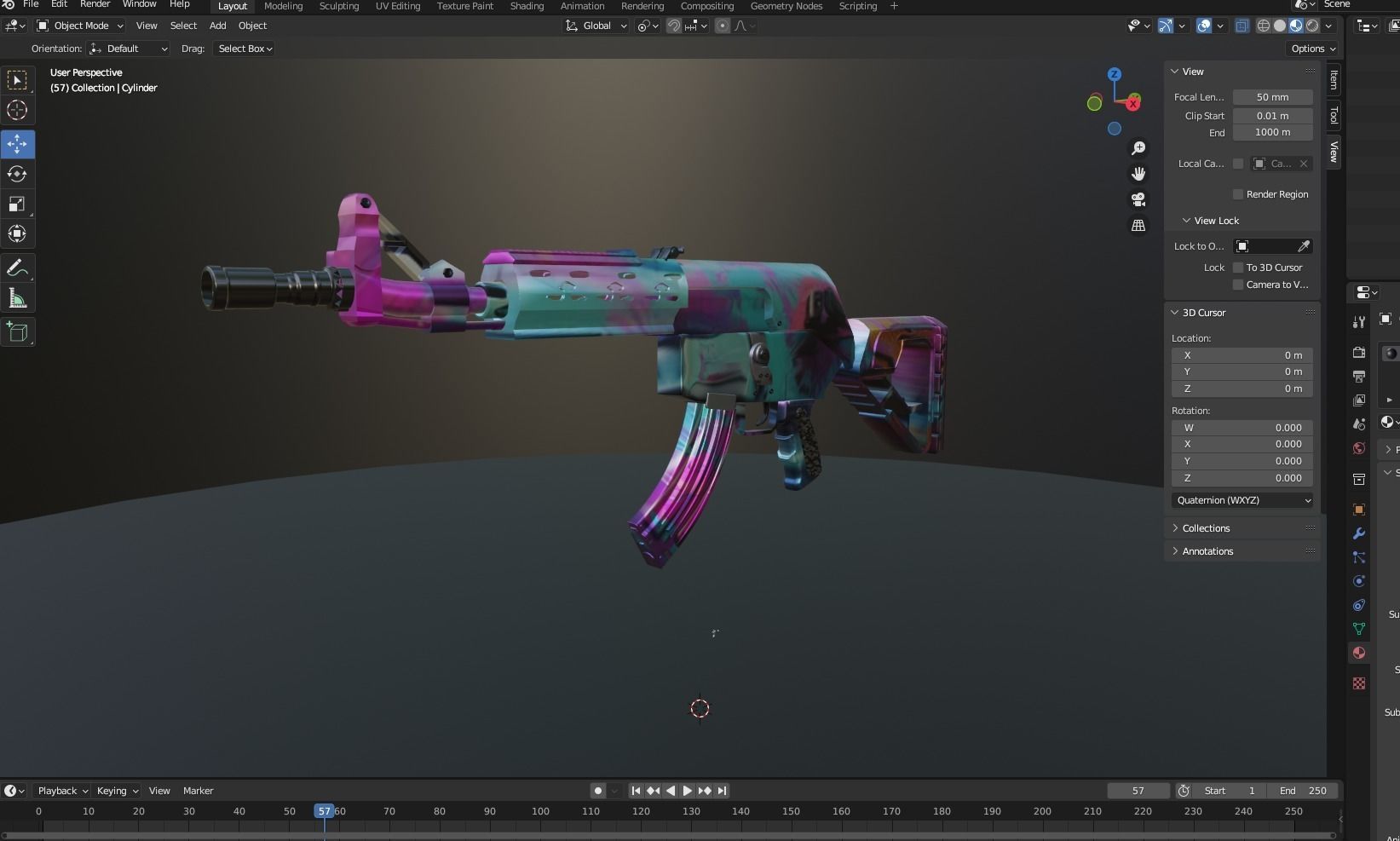Image resolution: width=1400 pixels, height=841 pixels.
Task: Switch to the Sculpting workspace tab
Action: coord(339,6)
